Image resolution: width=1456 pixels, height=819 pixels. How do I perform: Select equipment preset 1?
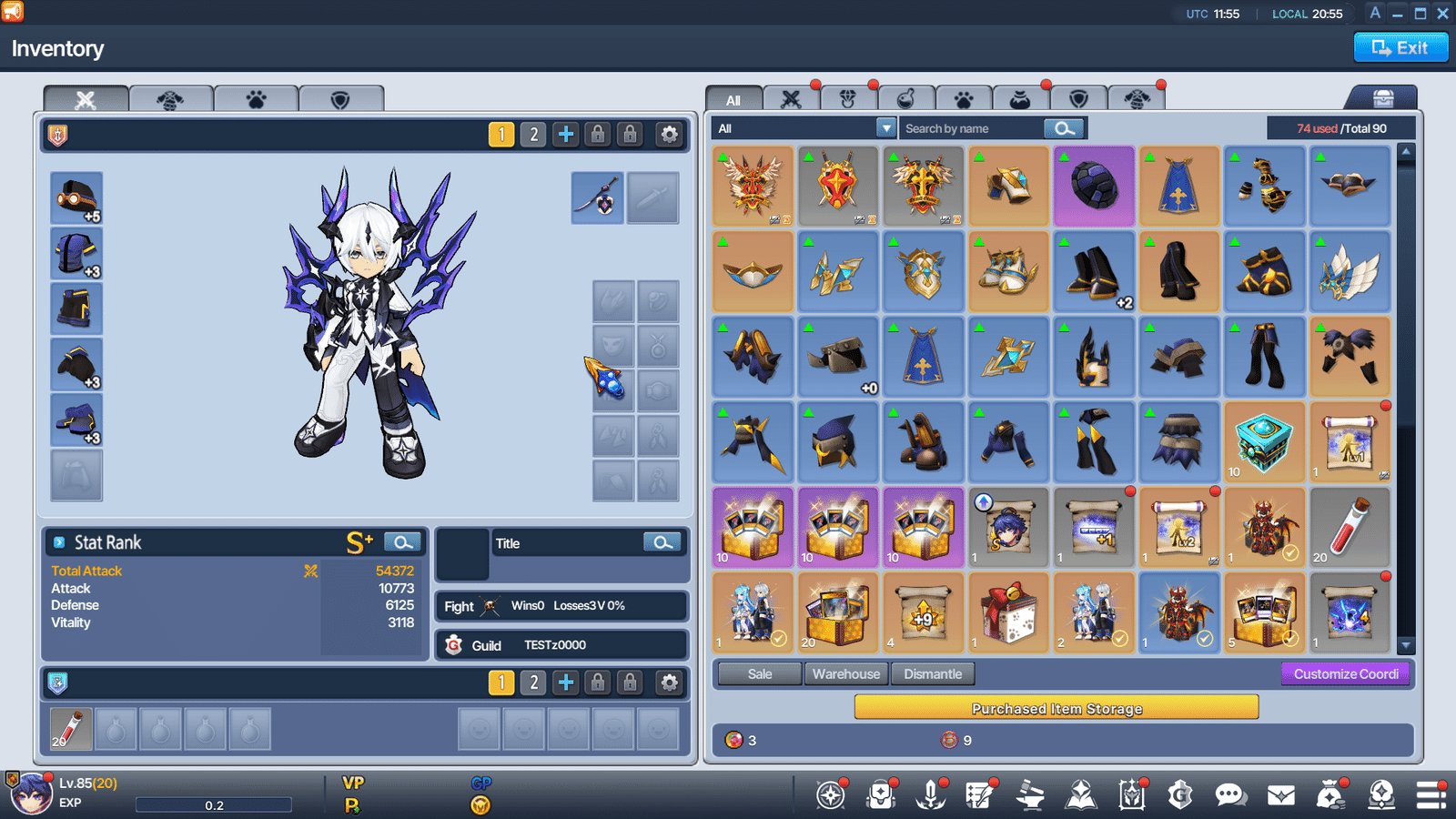coord(501,135)
